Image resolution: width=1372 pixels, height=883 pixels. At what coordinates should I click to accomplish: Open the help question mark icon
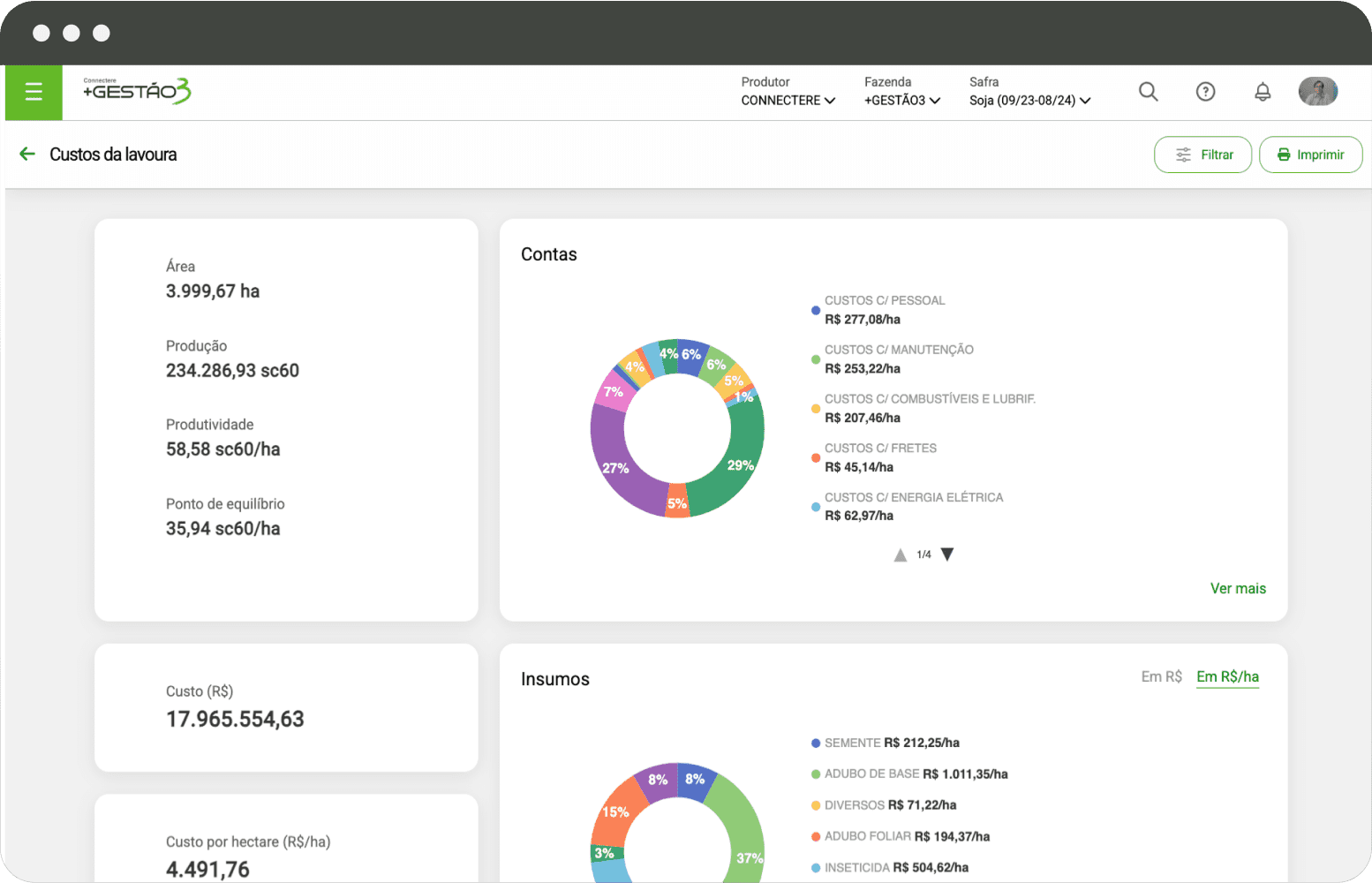(1205, 92)
